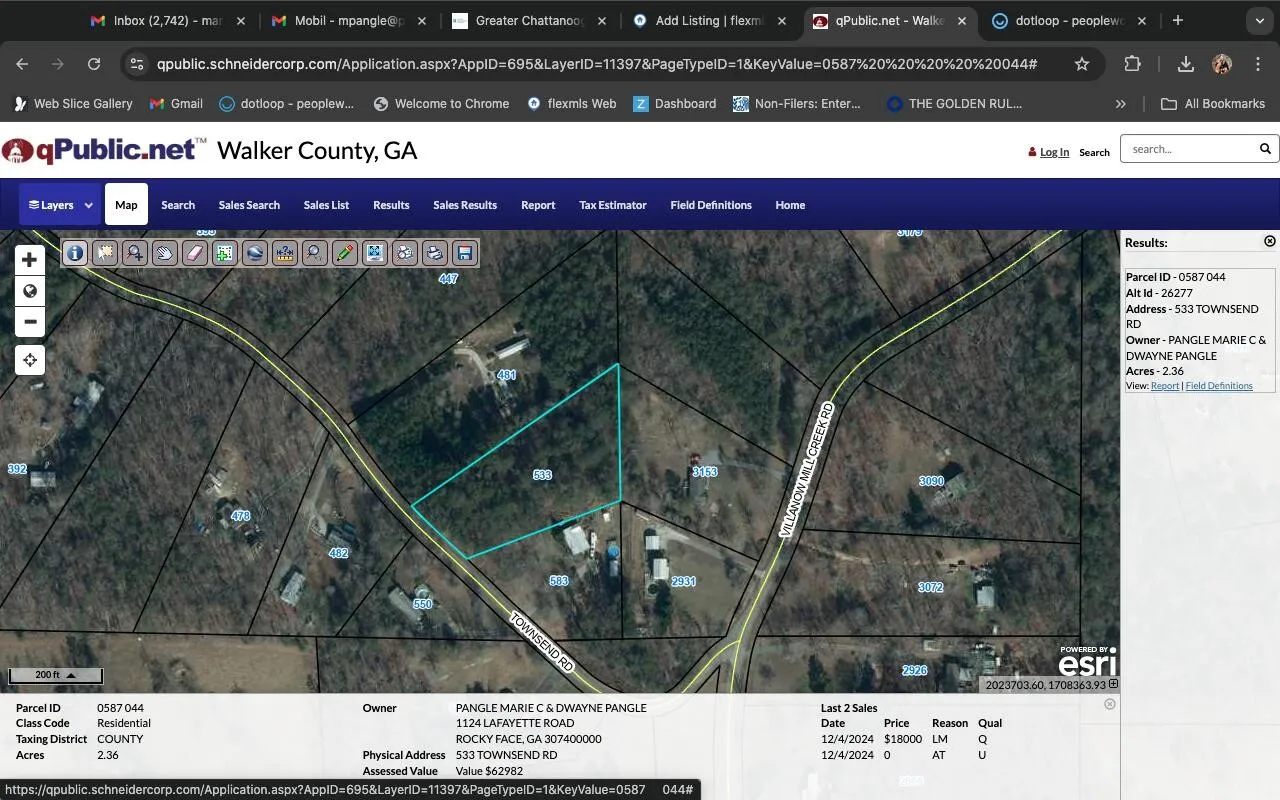The height and width of the screenshot is (800, 1280).
Task: Open the Sales Search tab
Action: [x=249, y=205]
